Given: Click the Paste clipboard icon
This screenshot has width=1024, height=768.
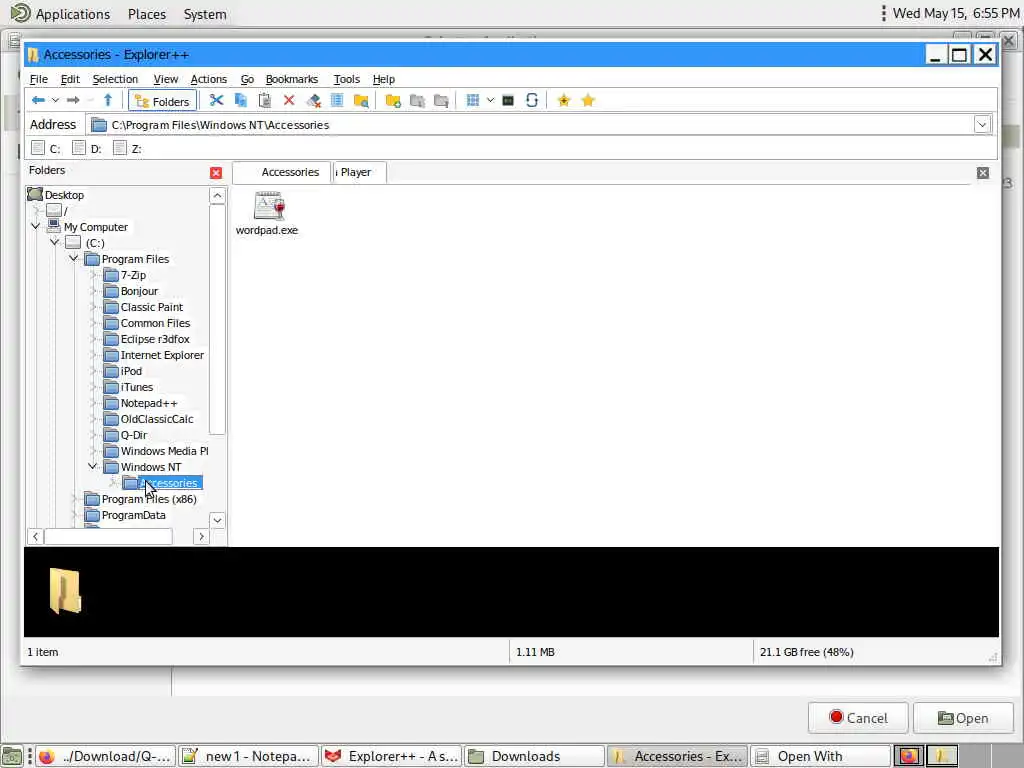Looking at the screenshot, I should (x=264, y=101).
